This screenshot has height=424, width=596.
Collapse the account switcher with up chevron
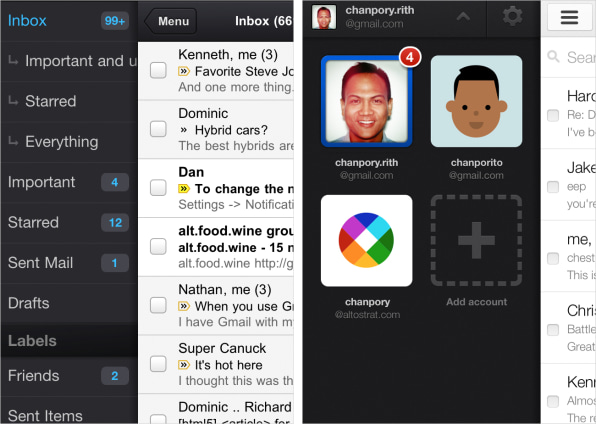point(463,17)
